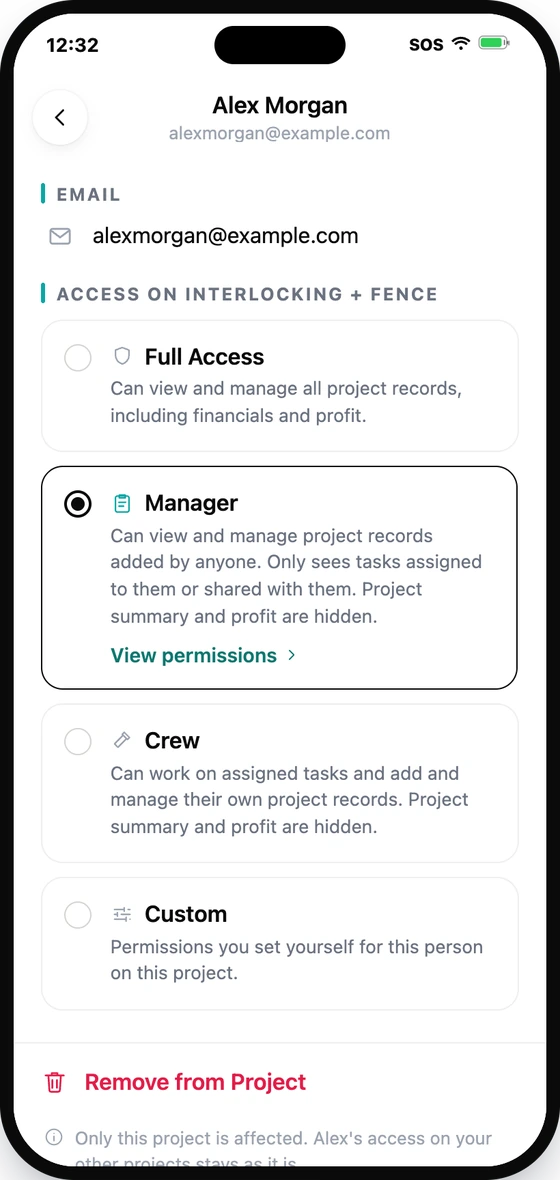This screenshot has width=560, height=1180.
Task: Select the Full Access radio button
Action: tap(78, 357)
